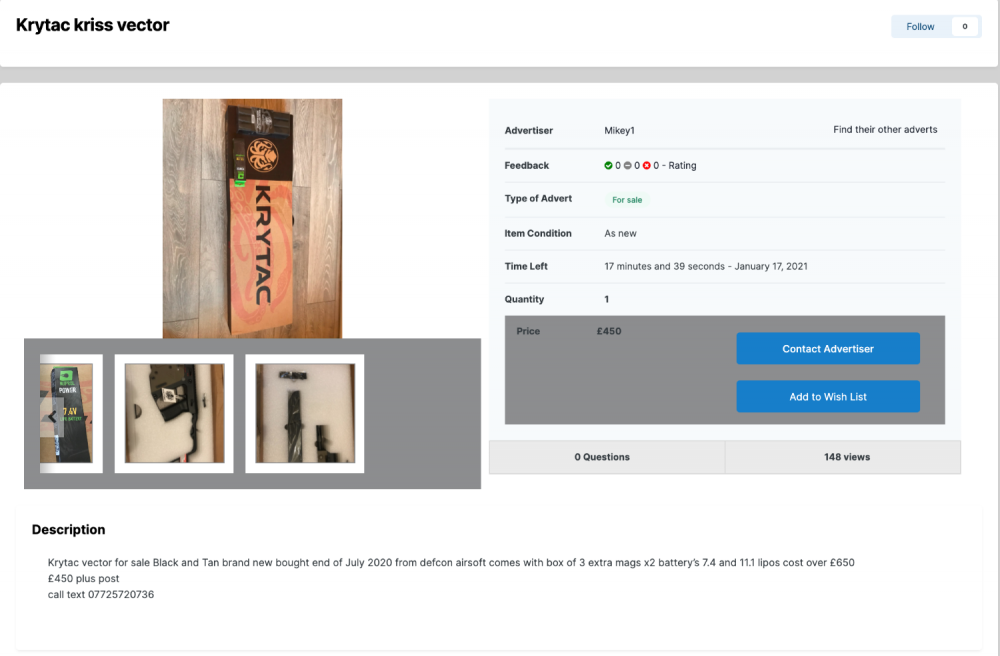1000x656 pixels.
Task: Click the Krytac kriss vector title
Action: tap(92, 25)
